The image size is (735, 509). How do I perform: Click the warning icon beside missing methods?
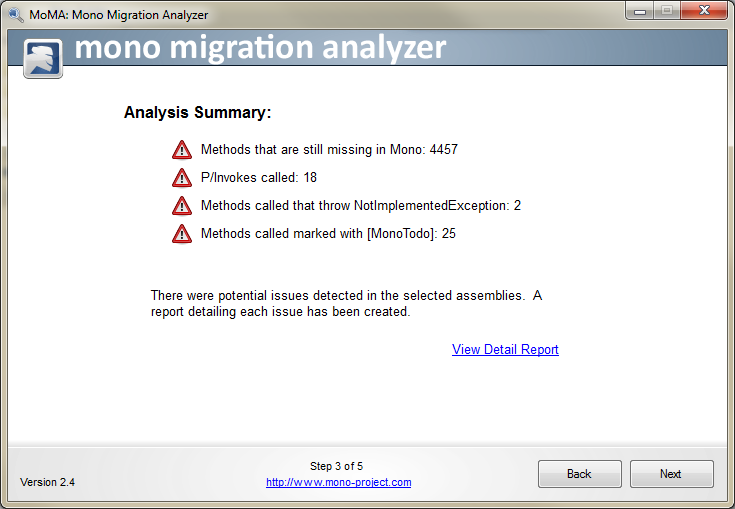tap(182, 150)
